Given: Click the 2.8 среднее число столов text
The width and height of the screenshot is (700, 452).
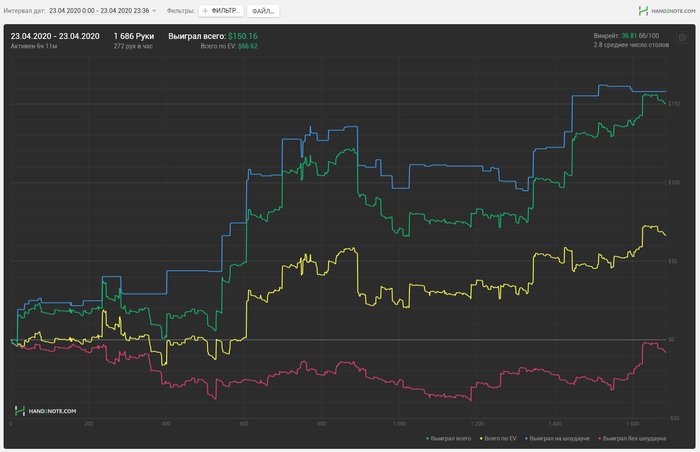Looking at the screenshot, I should pos(631,45).
